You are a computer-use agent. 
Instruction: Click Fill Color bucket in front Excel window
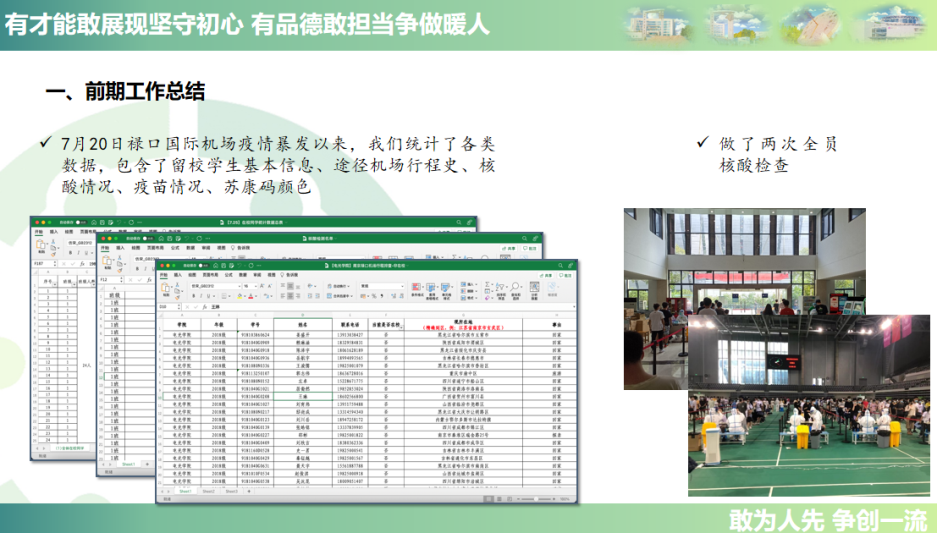(240, 296)
